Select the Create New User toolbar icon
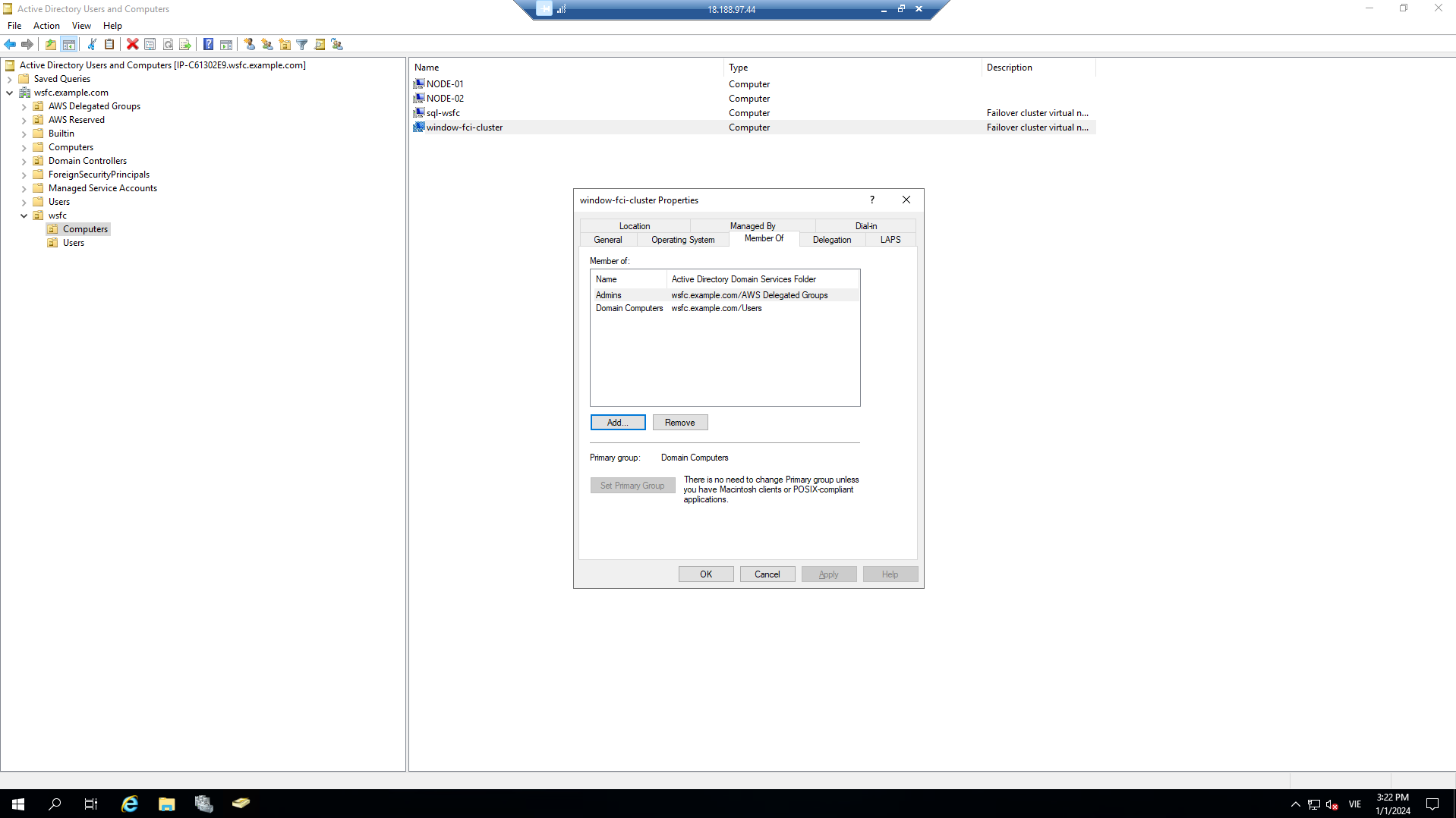The width and height of the screenshot is (1456, 818). (x=250, y=44)
